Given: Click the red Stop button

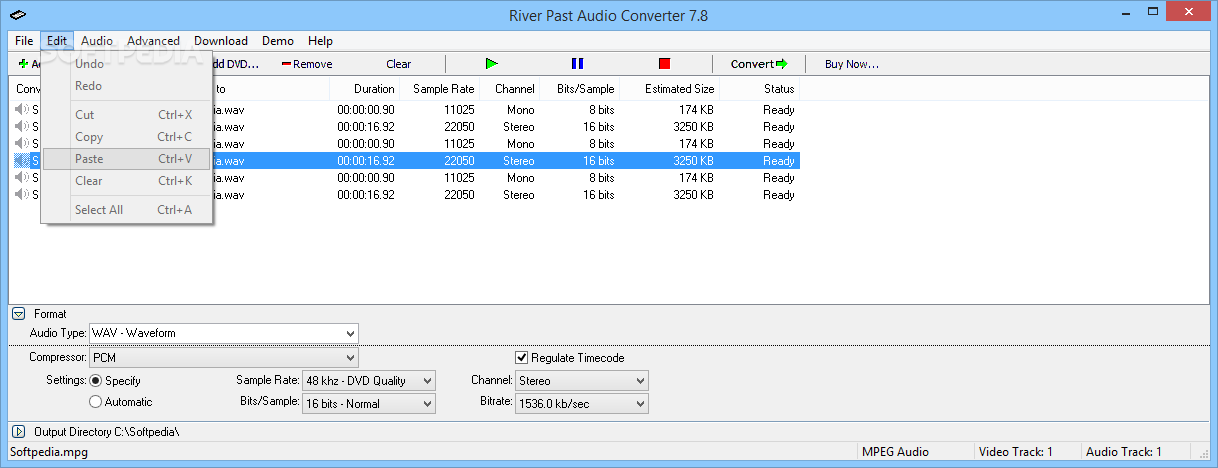Looking at the screenshot, I should (x=664, y=64).
